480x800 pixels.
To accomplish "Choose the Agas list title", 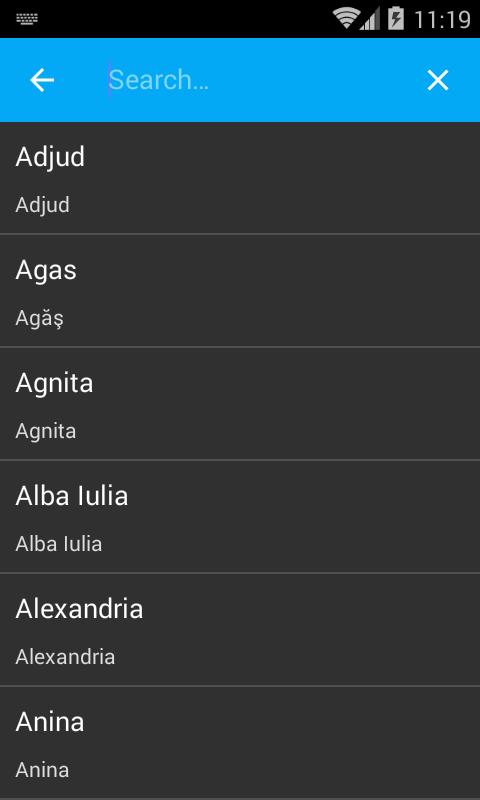I will [x=46, y=270].
